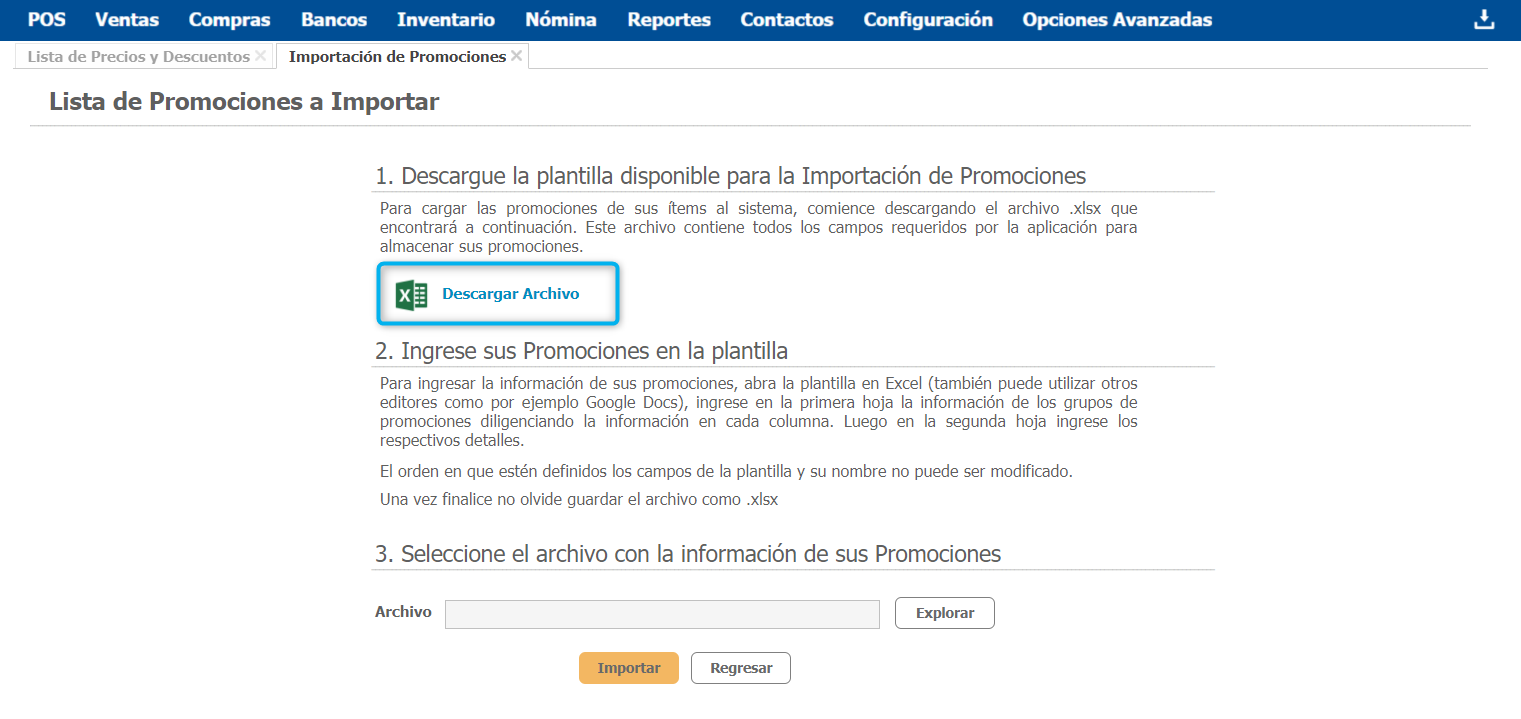The image size is (1521, 719).
Task: Open the POS menu
Action: click(46, 20)
